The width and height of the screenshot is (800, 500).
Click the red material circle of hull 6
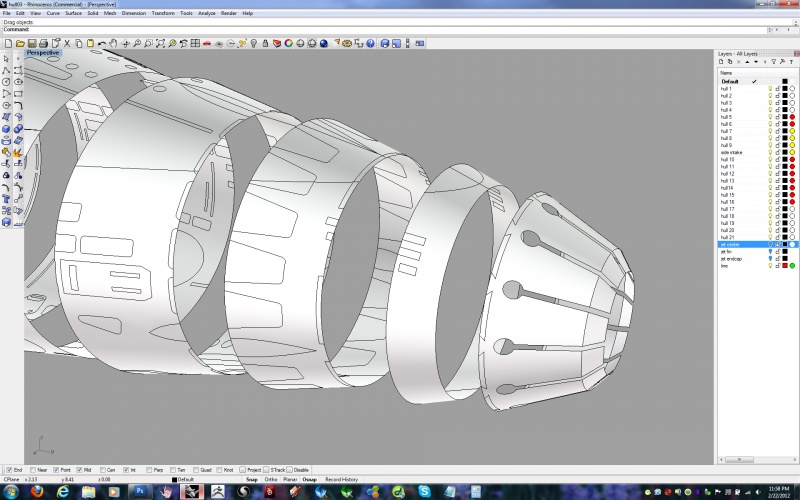click(792, 124)
